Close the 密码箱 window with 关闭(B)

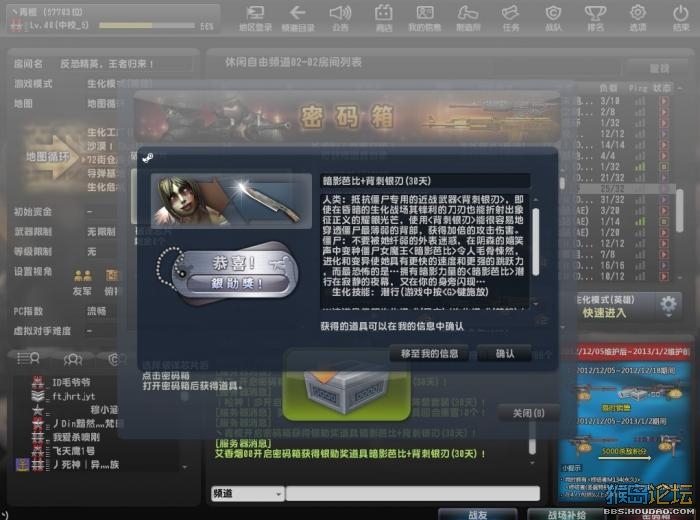coord(529,413)
